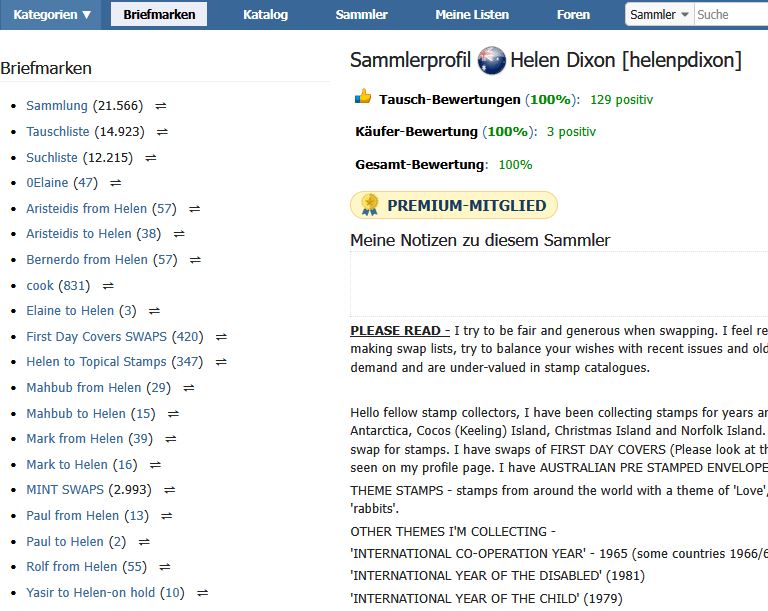Click the swap arrows icon next to Sammlung
Screen dimensions: 768x611
coord(161,106)
